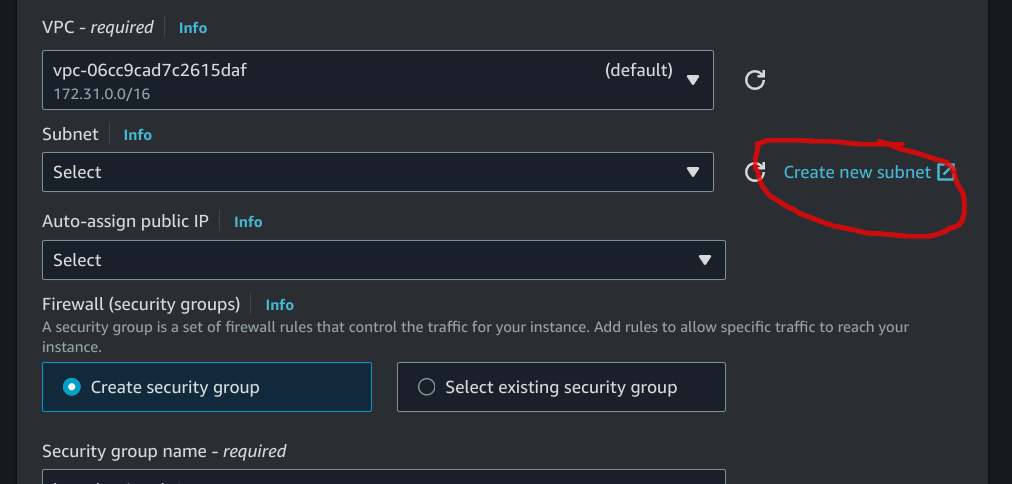
Task: Click the Firewall (security groups) heading
Action: [141, 304]
